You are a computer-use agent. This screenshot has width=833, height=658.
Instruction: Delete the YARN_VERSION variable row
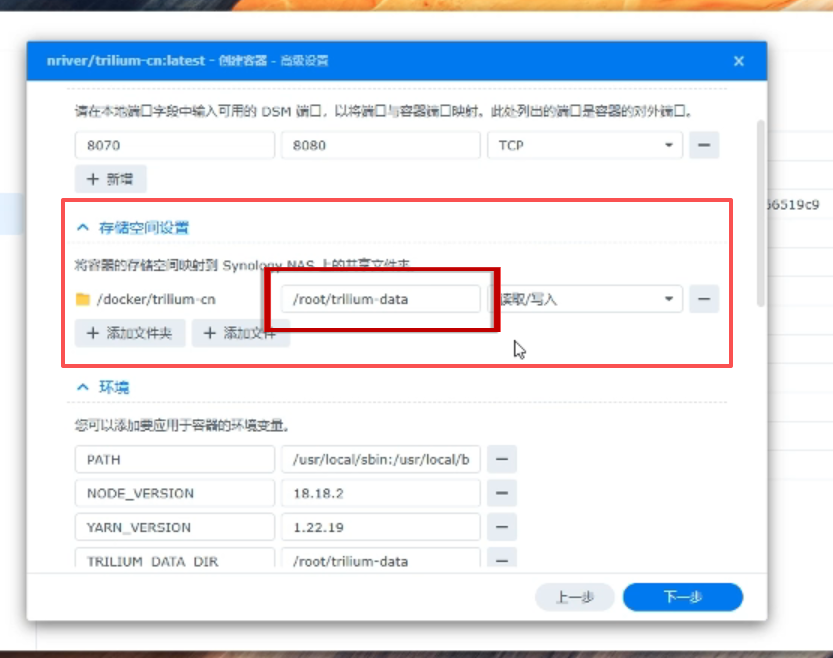tap(501, 527)
